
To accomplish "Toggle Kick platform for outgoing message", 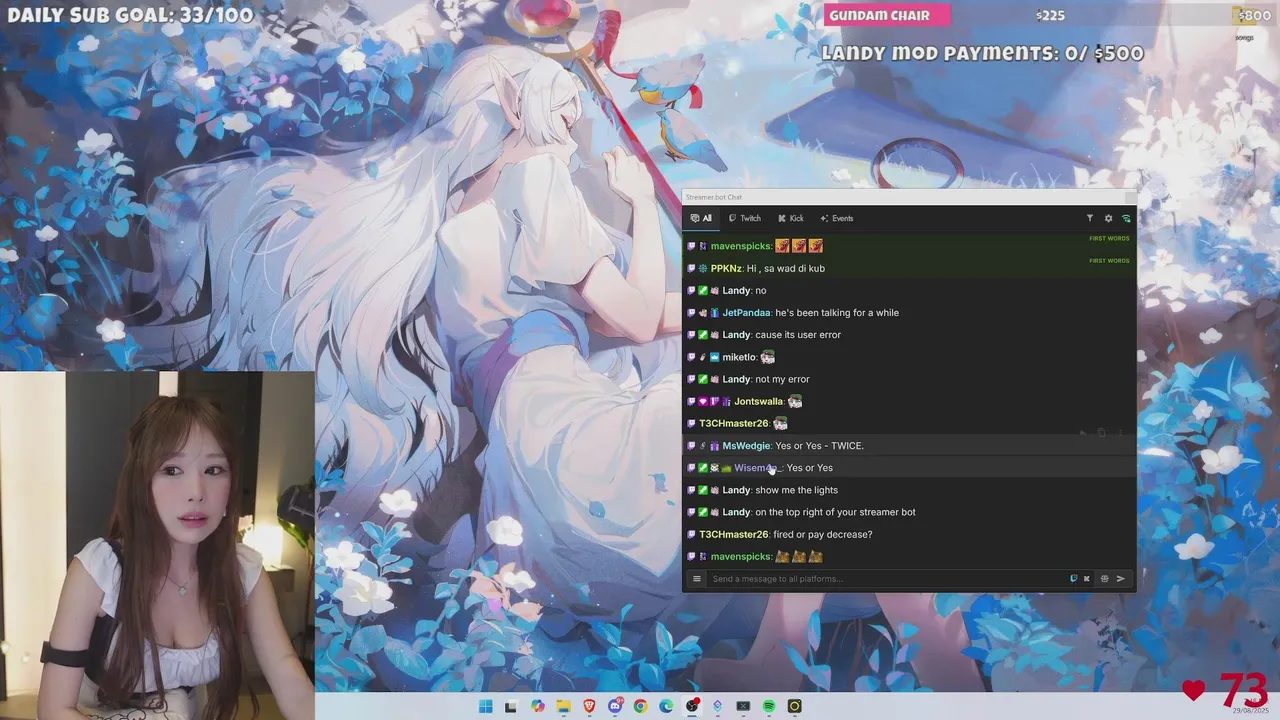I will click(x=1087, y=578).
